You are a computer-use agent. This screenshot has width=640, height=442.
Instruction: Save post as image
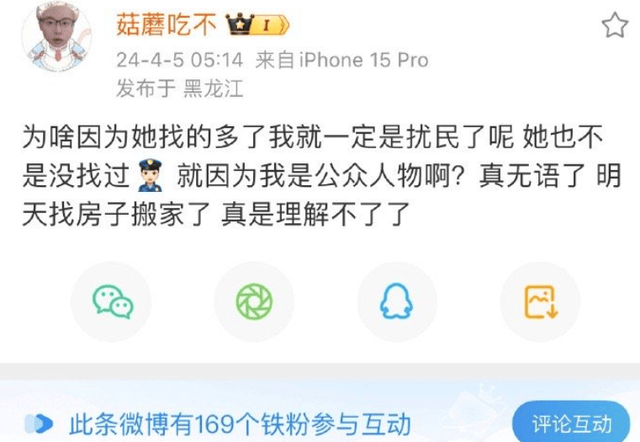540,302
